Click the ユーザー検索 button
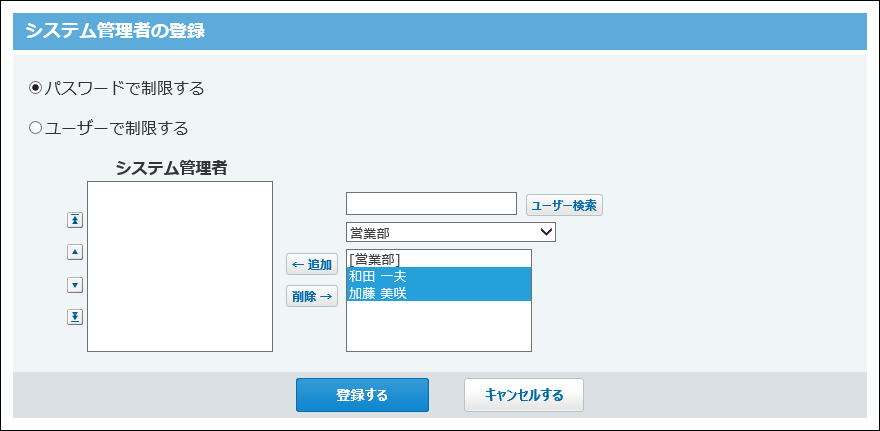 pos(564,205)
